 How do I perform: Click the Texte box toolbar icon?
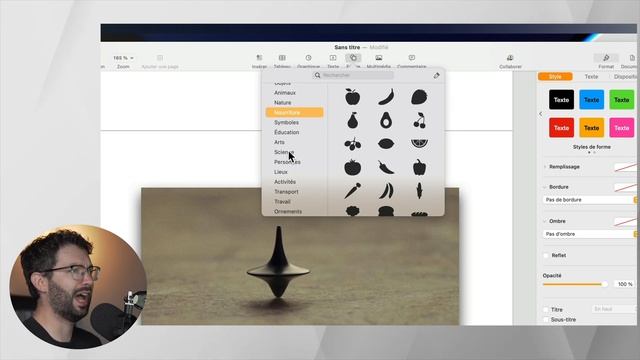(x=333, y=58)
